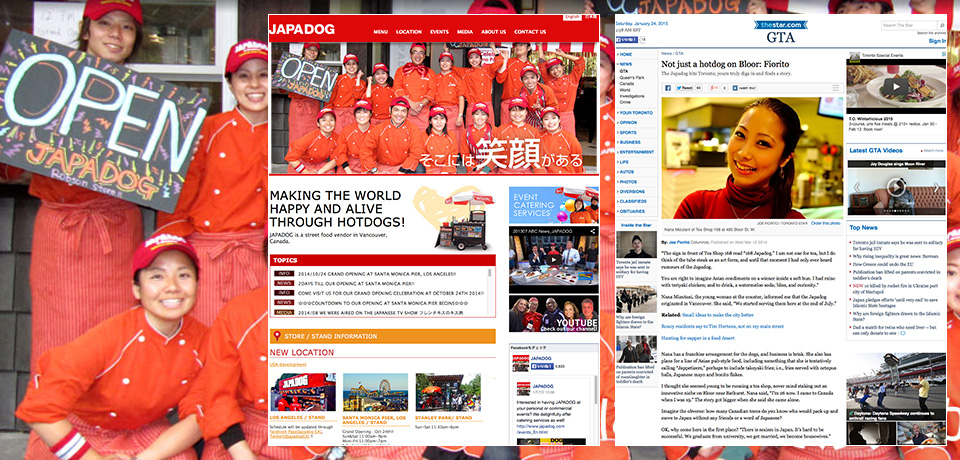Image resolution: width=960 pixels, height=460 pixels.
Task: Expand the YOUR TORONTO sidebar section
Action: (x=636, y=113)
